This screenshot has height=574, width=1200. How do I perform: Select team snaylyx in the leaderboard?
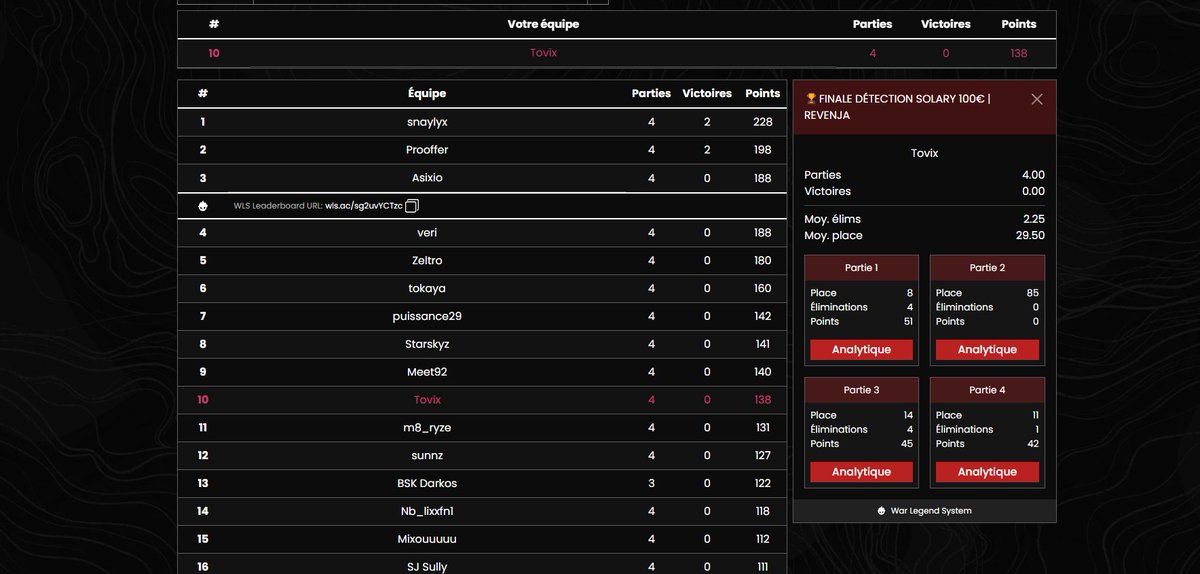(x=482, y=122)
